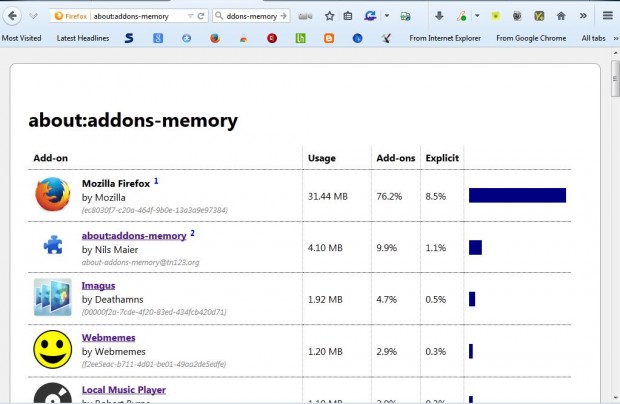Click the yellow square toolbar icon

pos(495,16)
